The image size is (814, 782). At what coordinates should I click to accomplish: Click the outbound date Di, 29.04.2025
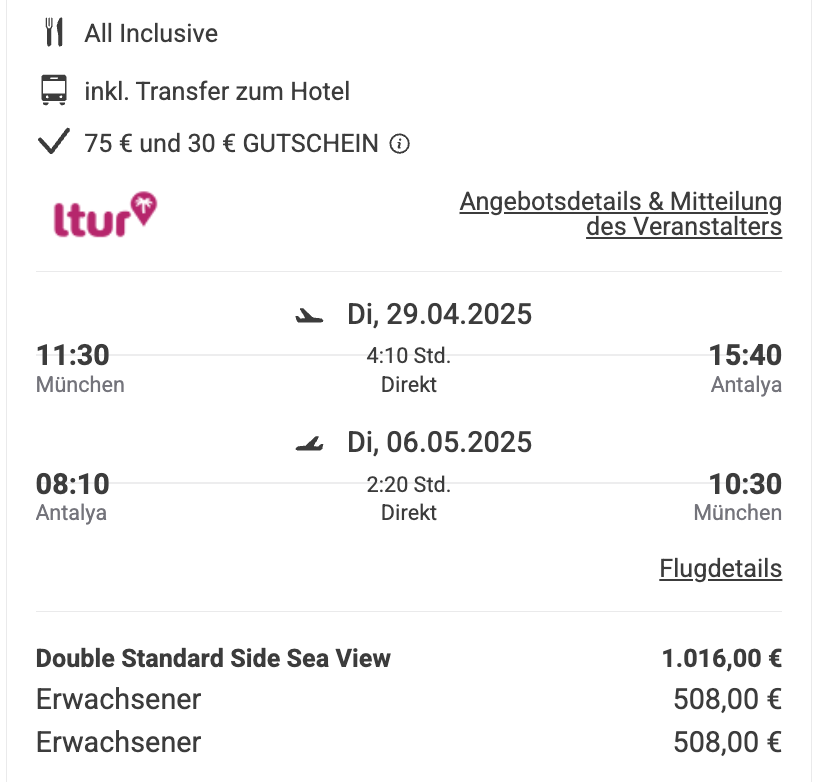coord(440,314)
